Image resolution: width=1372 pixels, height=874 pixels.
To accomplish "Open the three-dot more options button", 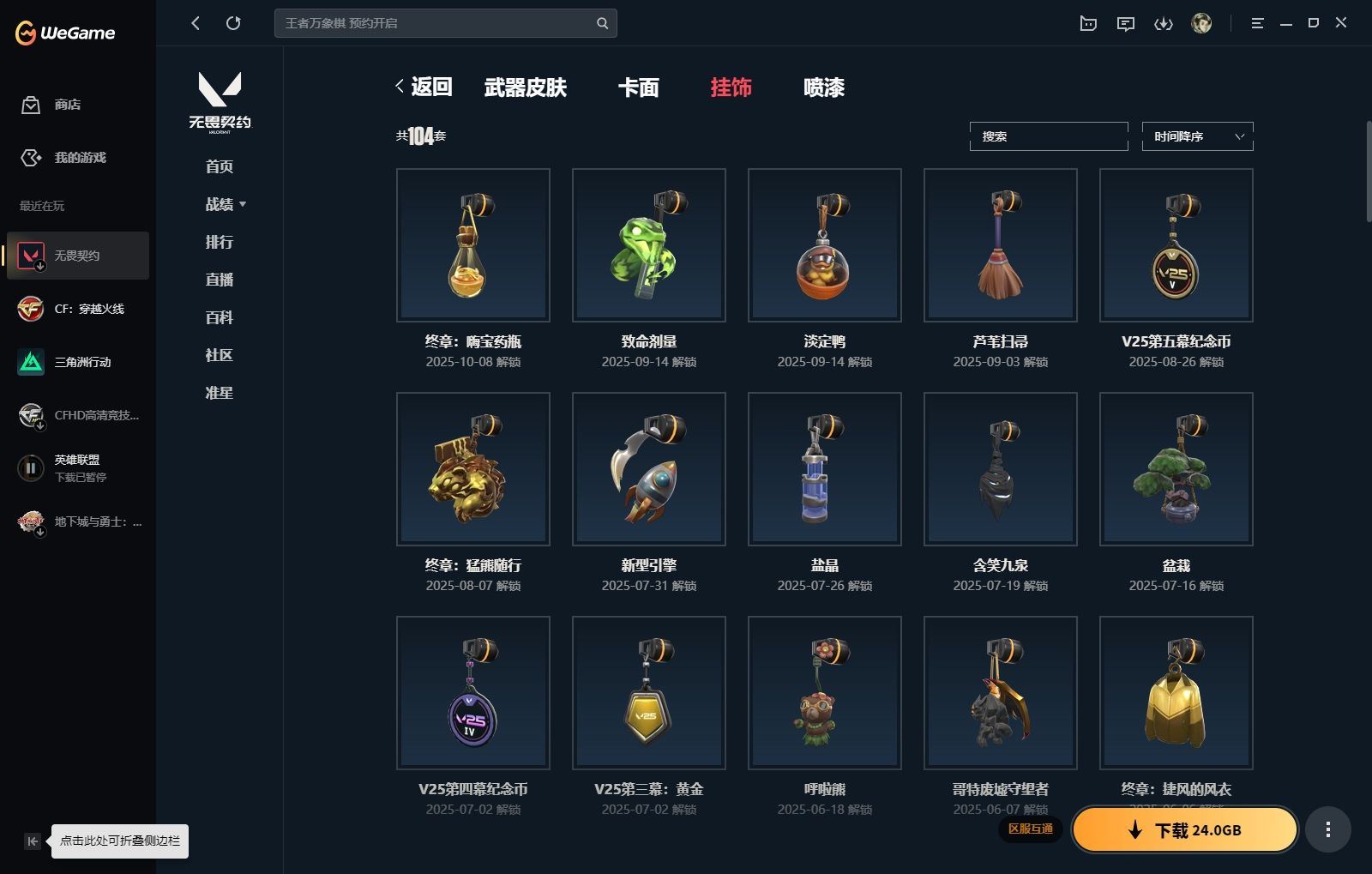I will (1328, 829).
